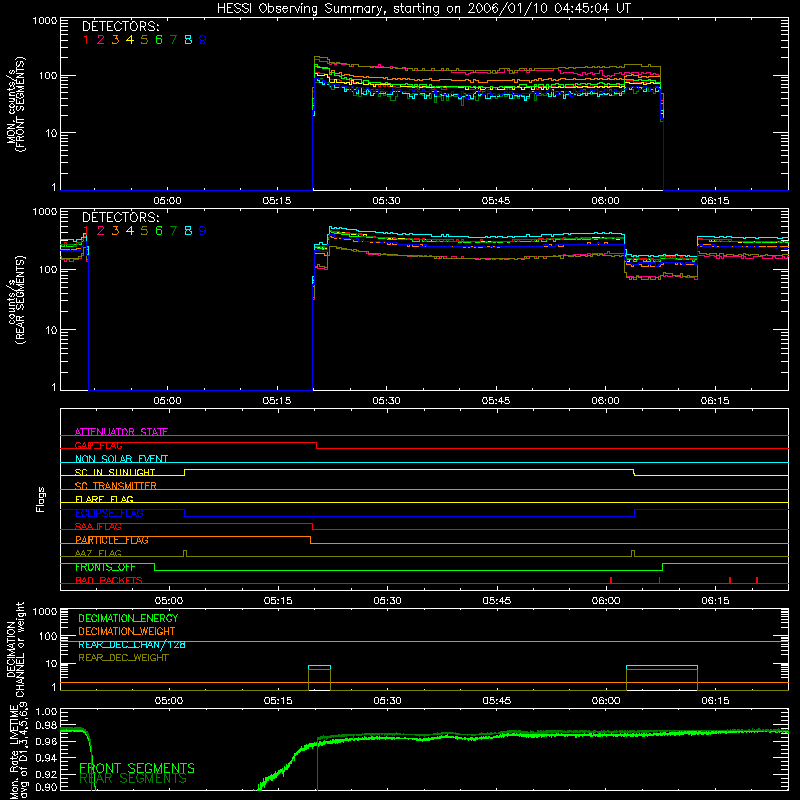Click the ECLIPSE_FLAG label
The height and width of the screenshot is (800, 800).
pos(109,513)
